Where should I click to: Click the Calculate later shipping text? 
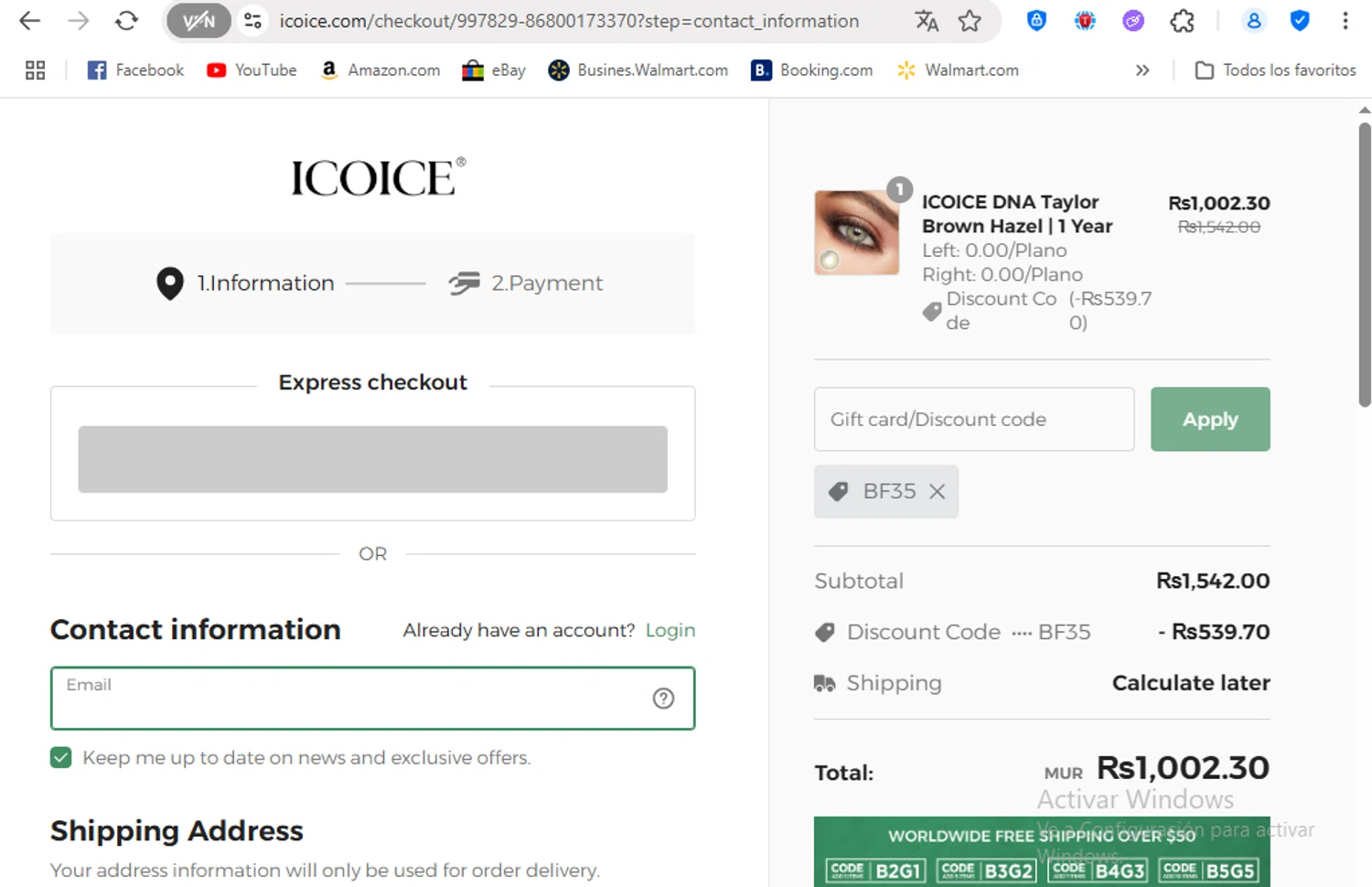tap(1191, 683)
